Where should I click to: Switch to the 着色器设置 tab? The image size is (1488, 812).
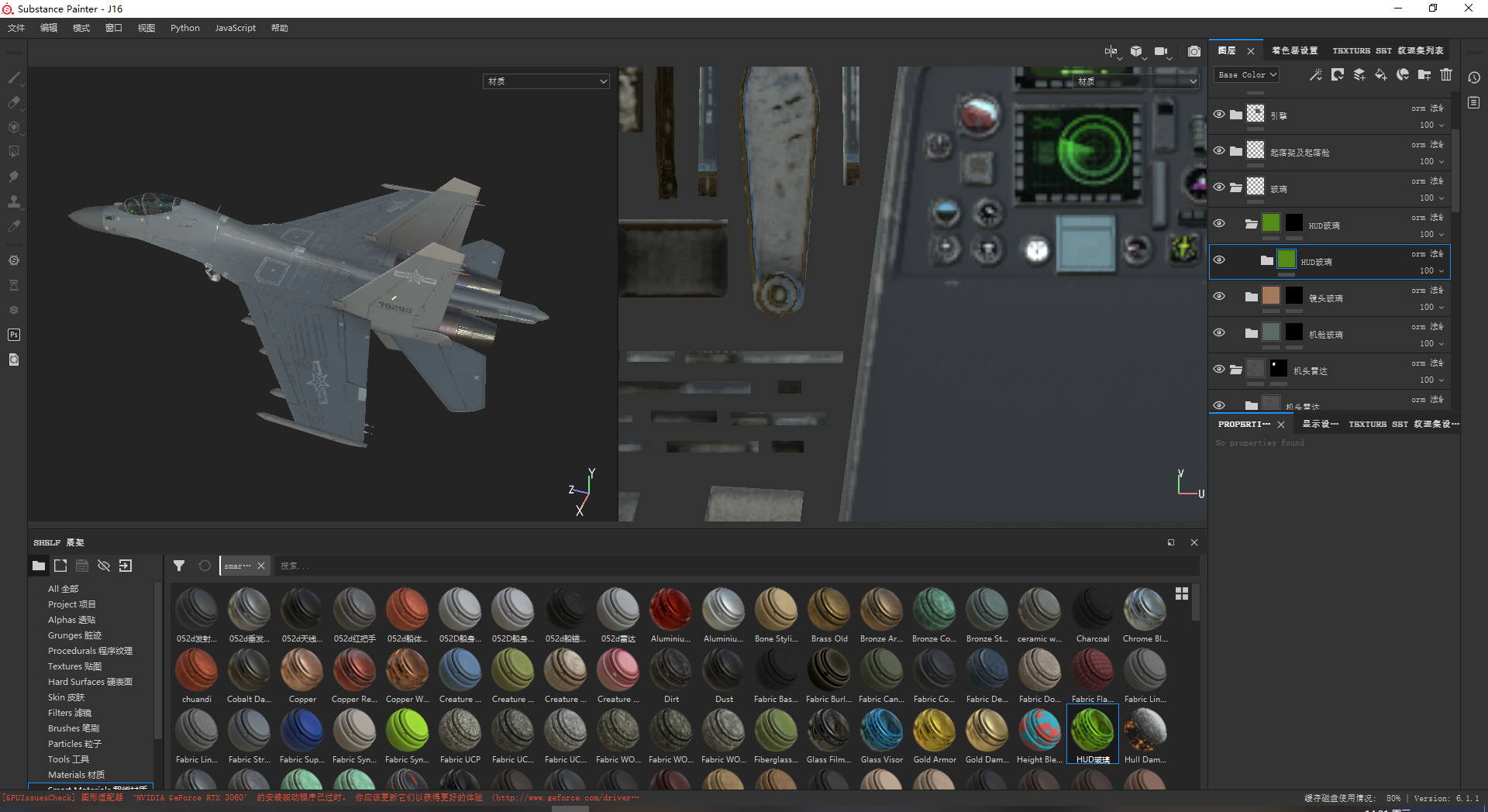1294,50
